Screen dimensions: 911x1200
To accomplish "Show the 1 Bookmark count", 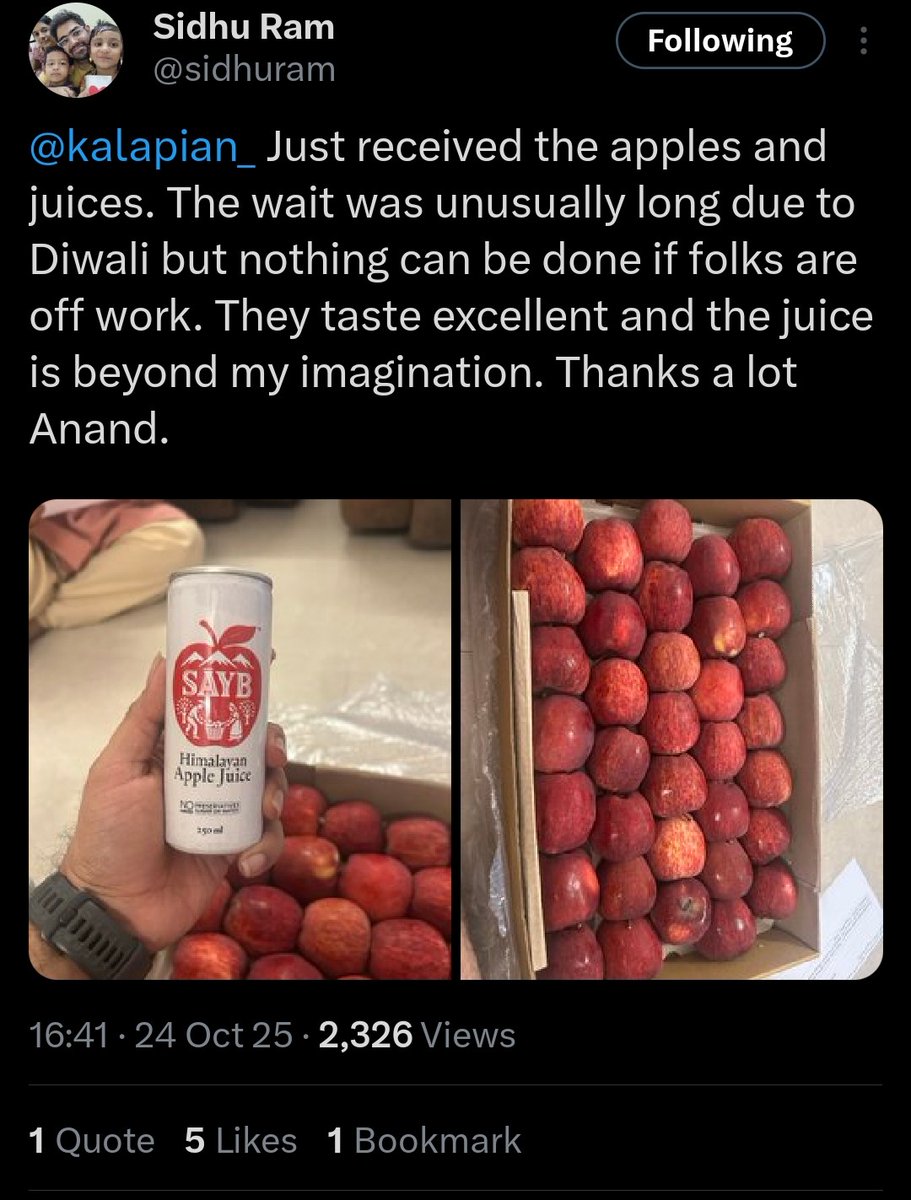I will (x=424, y=1141).
